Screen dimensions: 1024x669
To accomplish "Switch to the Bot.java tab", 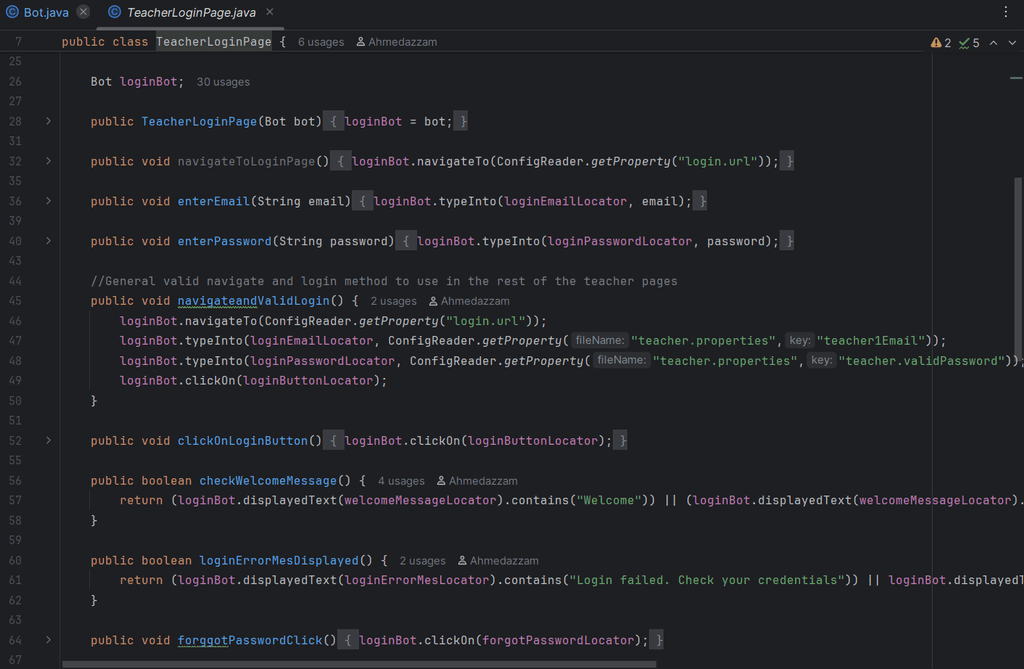I will pyautogui.click(x=45, y=12).
